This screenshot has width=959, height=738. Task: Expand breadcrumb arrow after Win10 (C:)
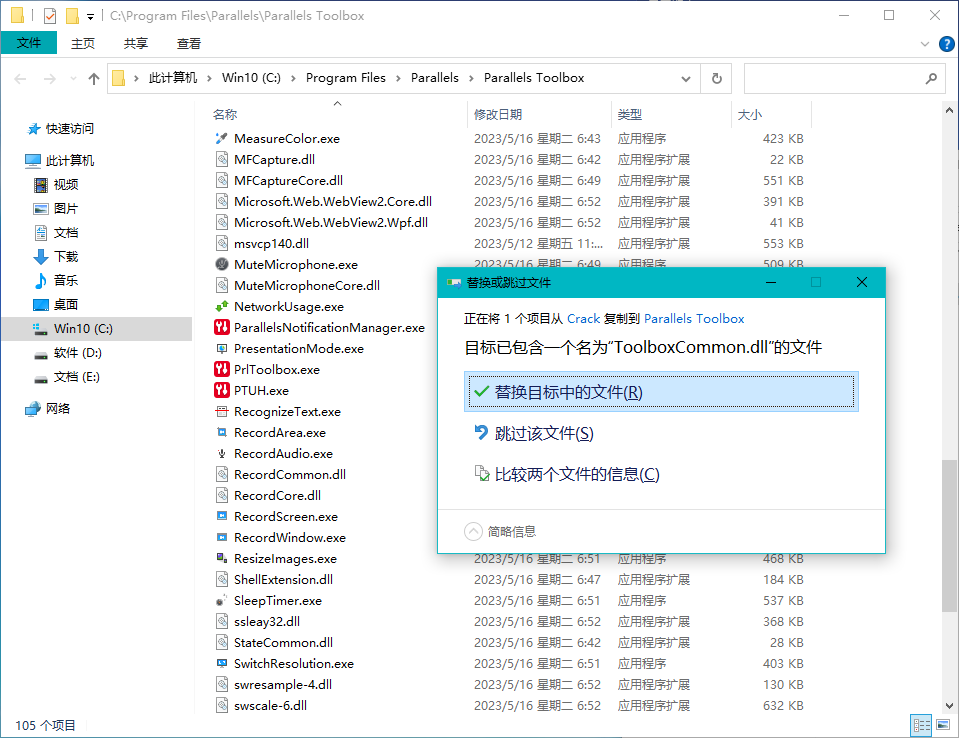point(293,78)
